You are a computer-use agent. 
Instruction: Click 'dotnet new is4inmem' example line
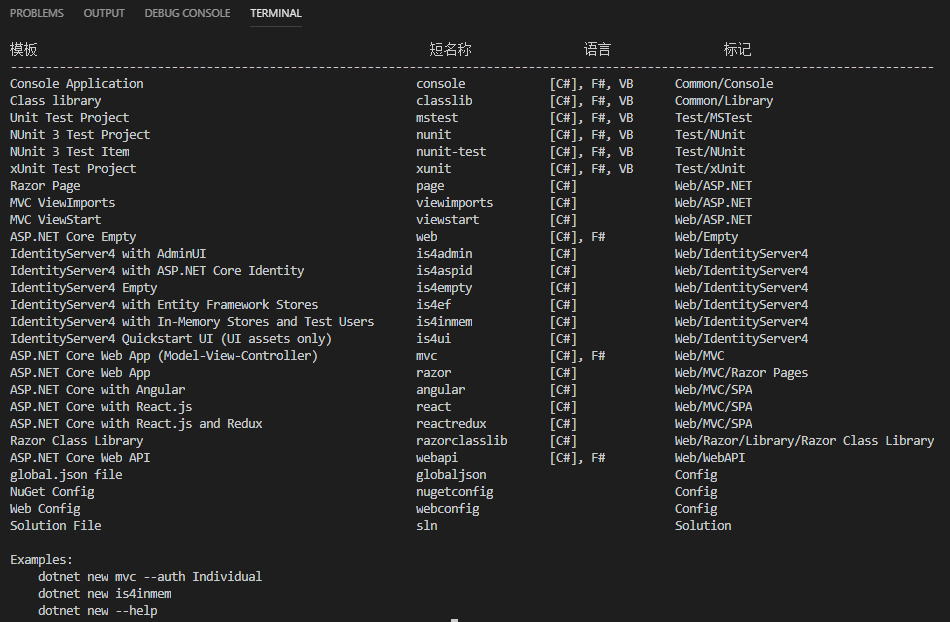(x=105, y=592)
